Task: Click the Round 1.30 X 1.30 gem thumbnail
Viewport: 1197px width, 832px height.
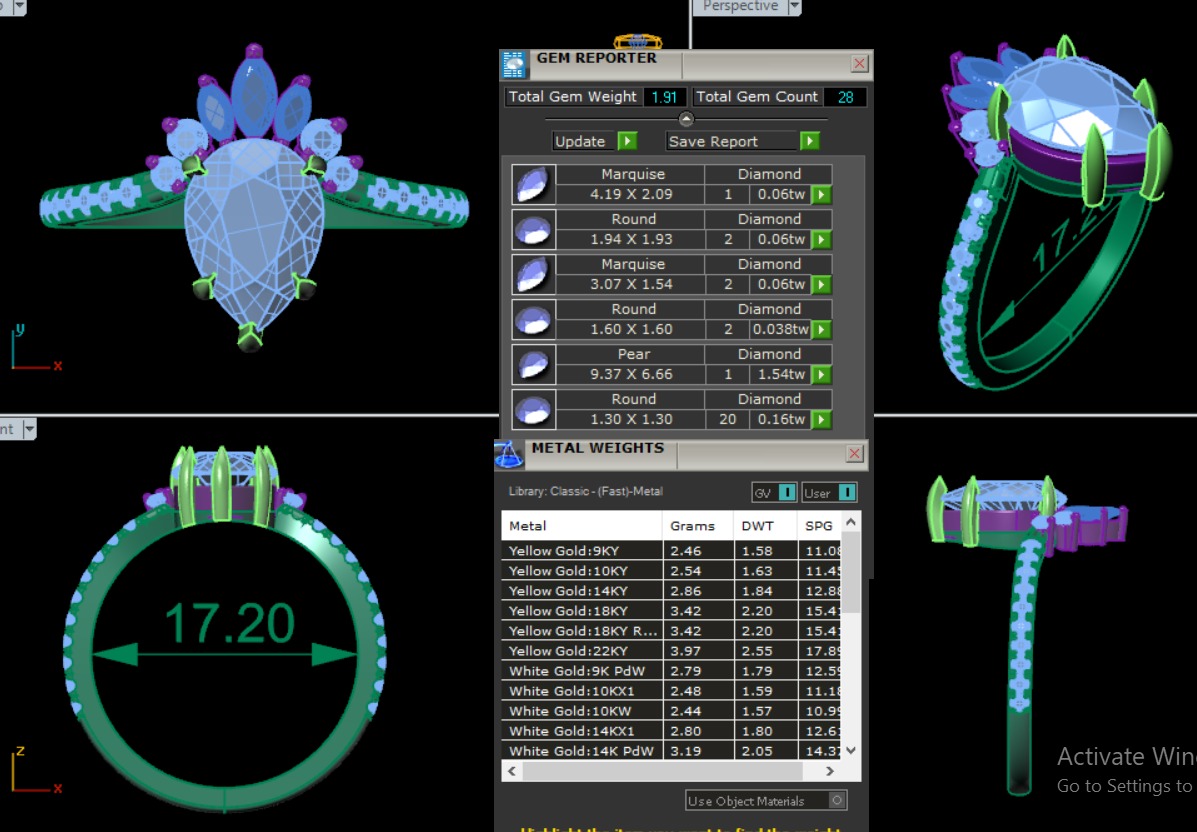Action: click(x=533, y=410)
